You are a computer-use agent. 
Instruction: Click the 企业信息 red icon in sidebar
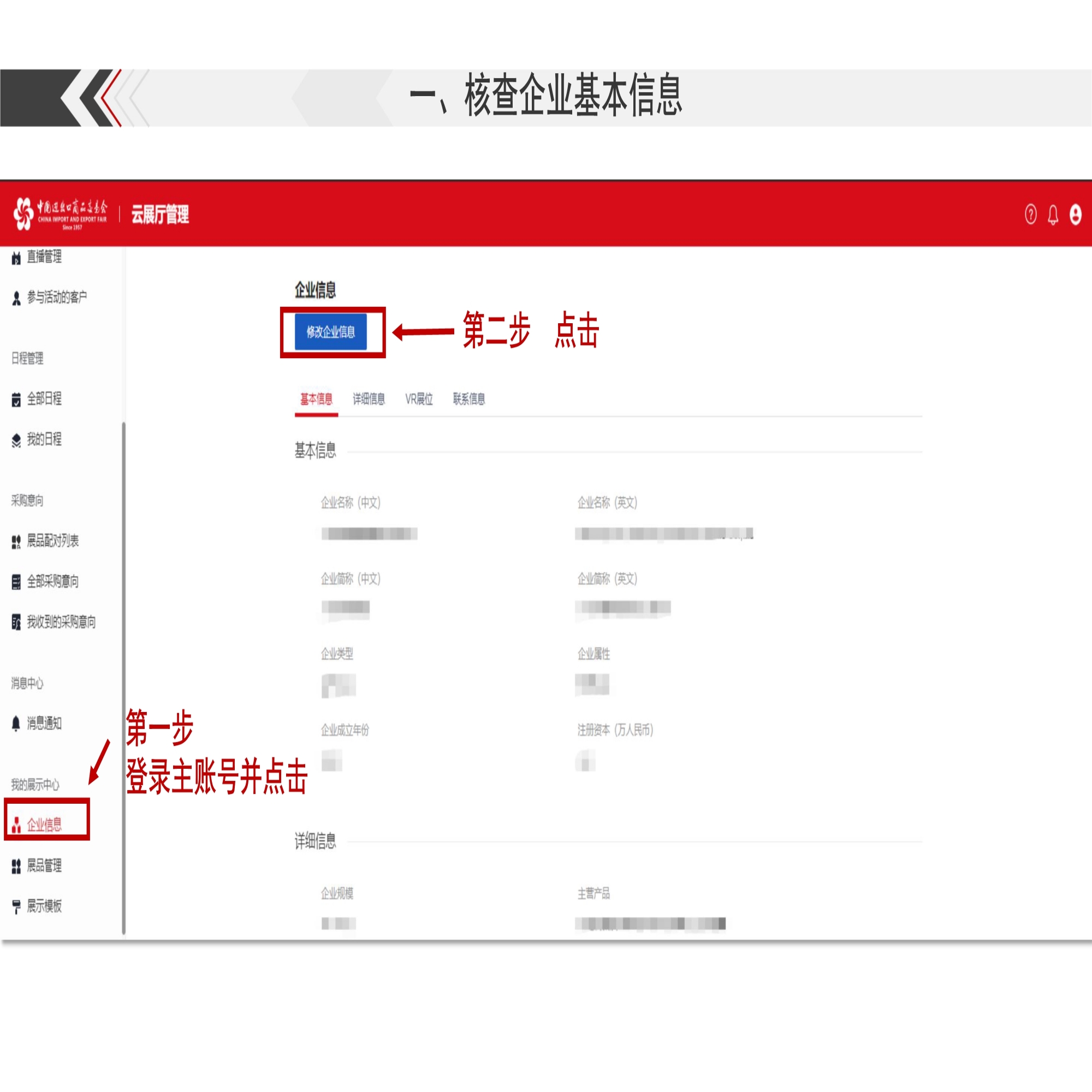coord(16,825)
